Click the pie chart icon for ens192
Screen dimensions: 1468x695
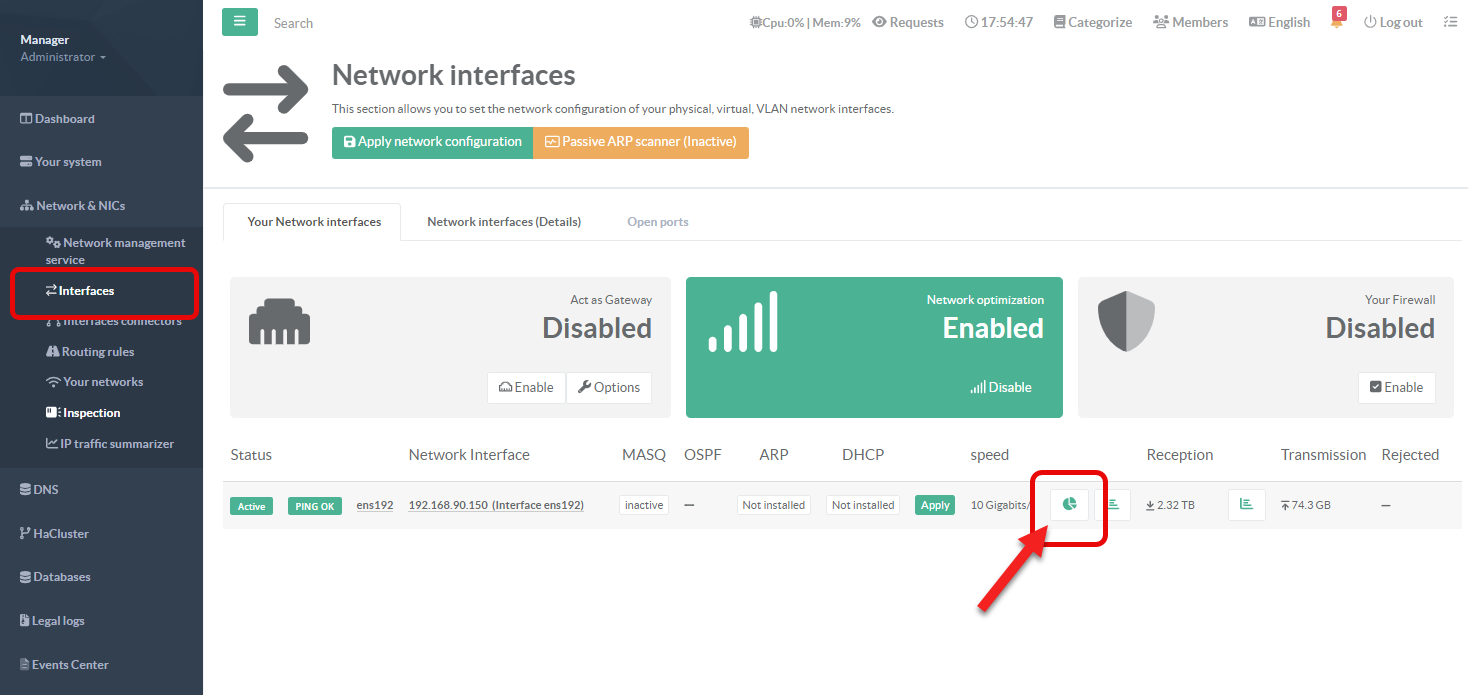[x=1069, y=505]
